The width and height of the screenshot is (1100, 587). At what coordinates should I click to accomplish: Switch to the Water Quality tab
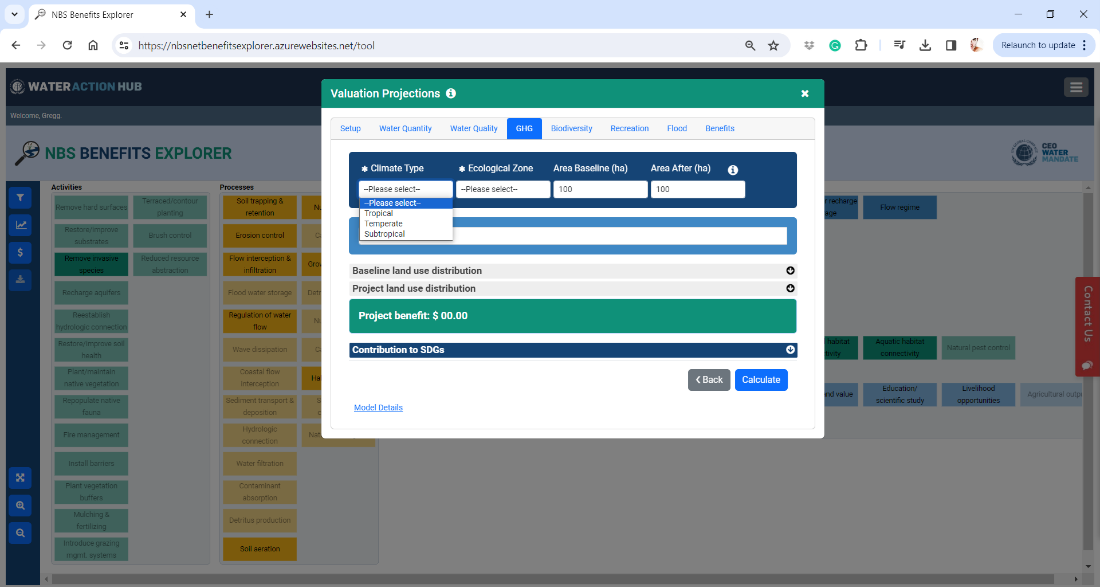click(473, 129)
